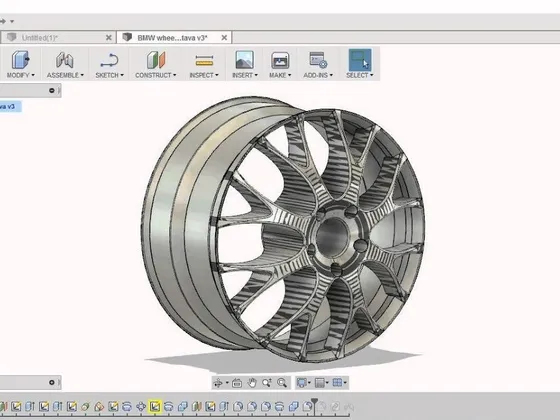Click the Insert image icon

(x=245, y=60)
